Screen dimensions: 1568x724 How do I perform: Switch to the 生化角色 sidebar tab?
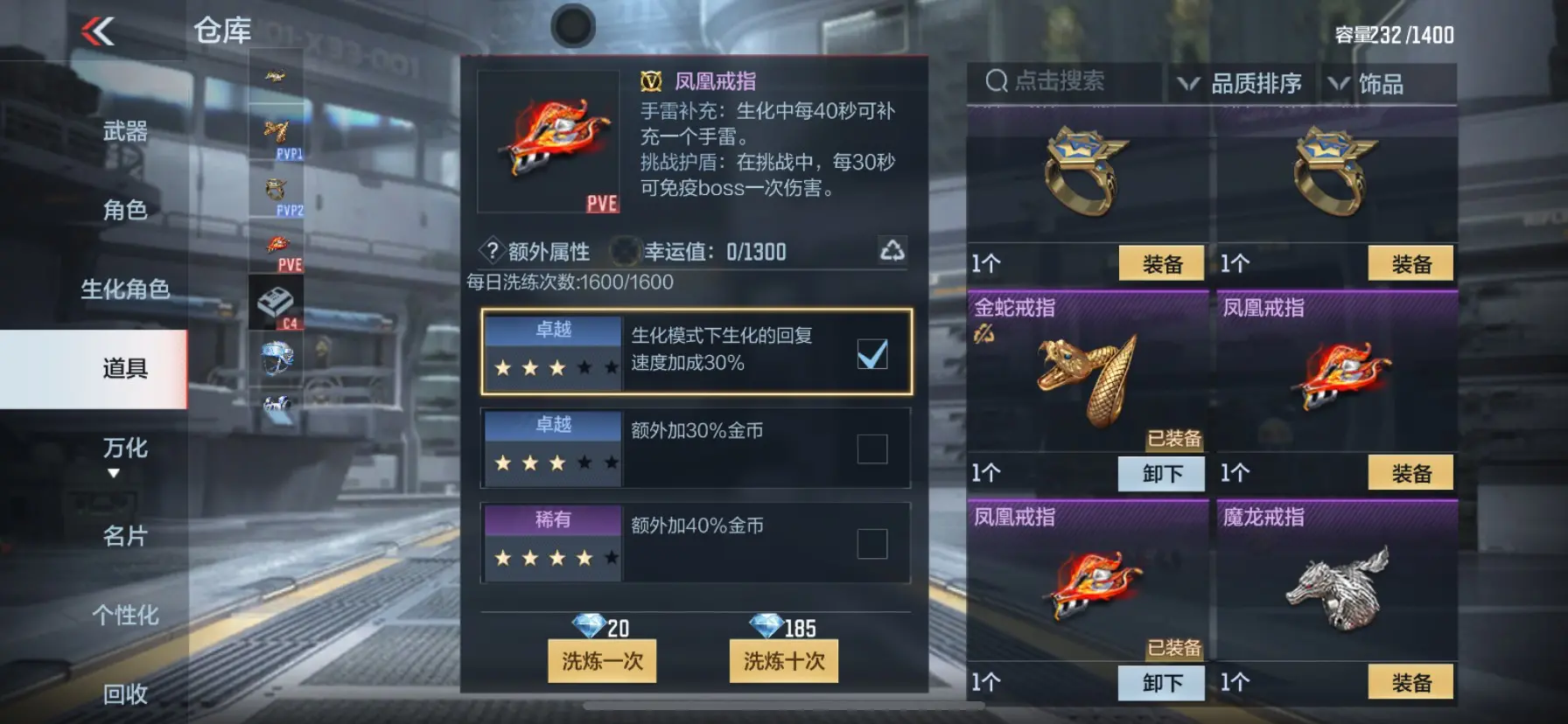(x=124, y=289)
